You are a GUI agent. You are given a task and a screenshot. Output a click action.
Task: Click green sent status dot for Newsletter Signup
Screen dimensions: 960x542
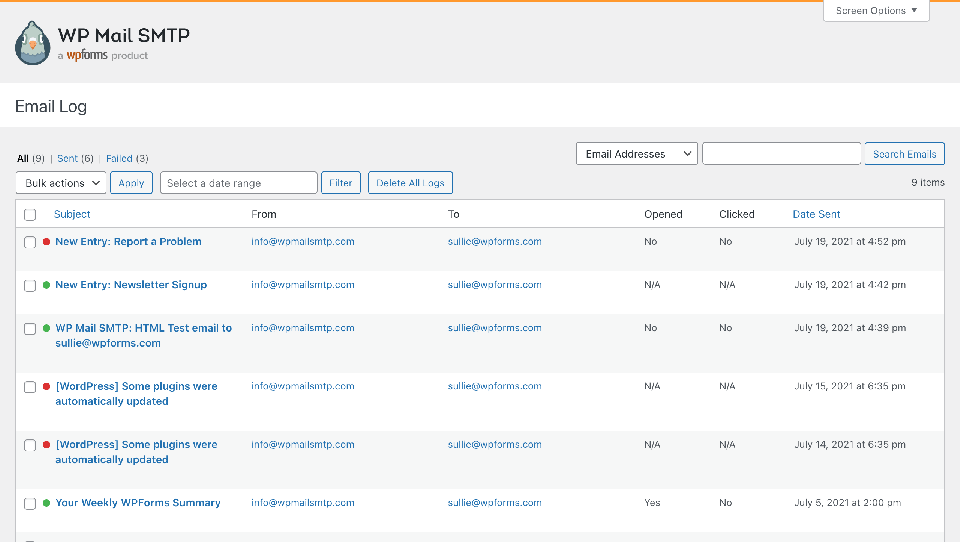coord(46,285)
